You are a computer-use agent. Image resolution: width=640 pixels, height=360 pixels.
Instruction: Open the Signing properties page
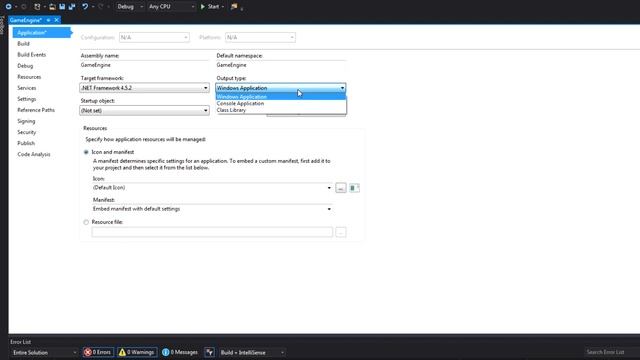(x=26, y=121)
